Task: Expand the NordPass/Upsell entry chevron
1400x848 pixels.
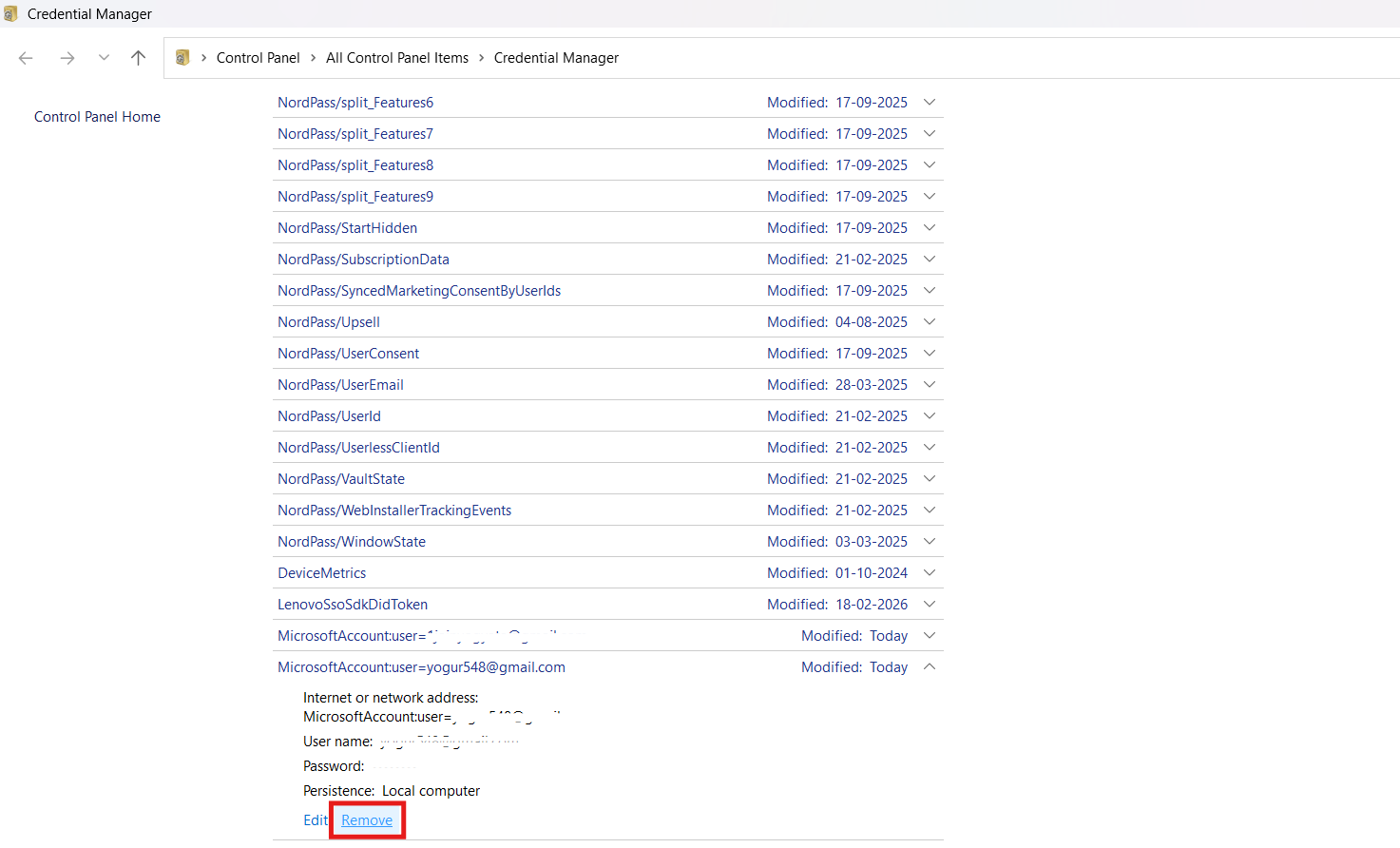Action: (x=930, y=322)
